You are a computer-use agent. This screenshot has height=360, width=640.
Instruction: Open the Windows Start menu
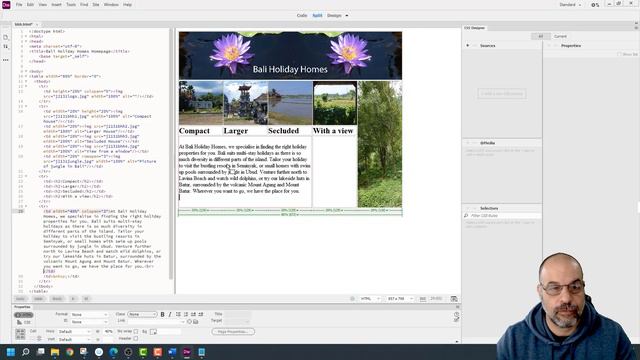[11, 352]
